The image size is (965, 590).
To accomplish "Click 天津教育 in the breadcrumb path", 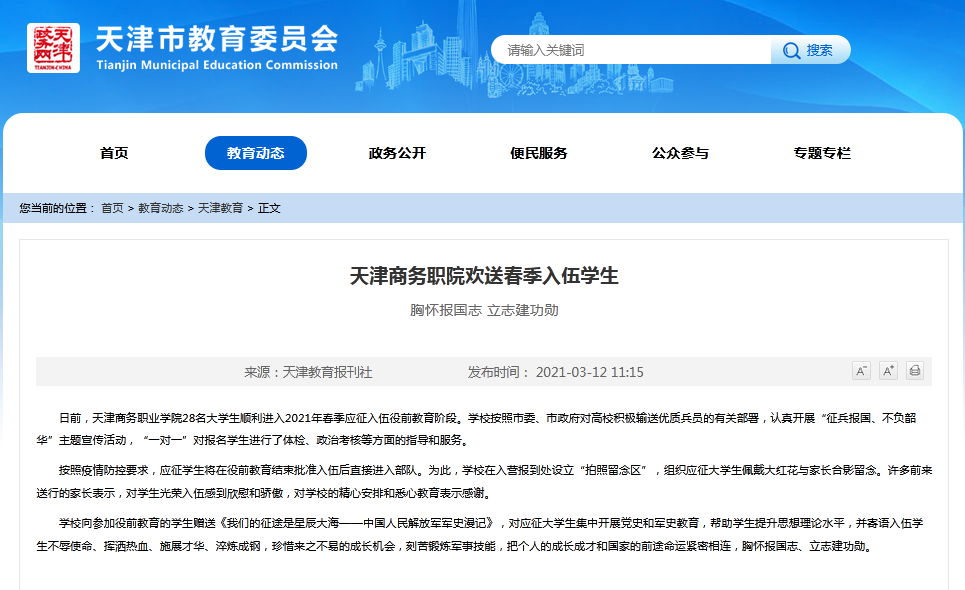I will [220, 208].
